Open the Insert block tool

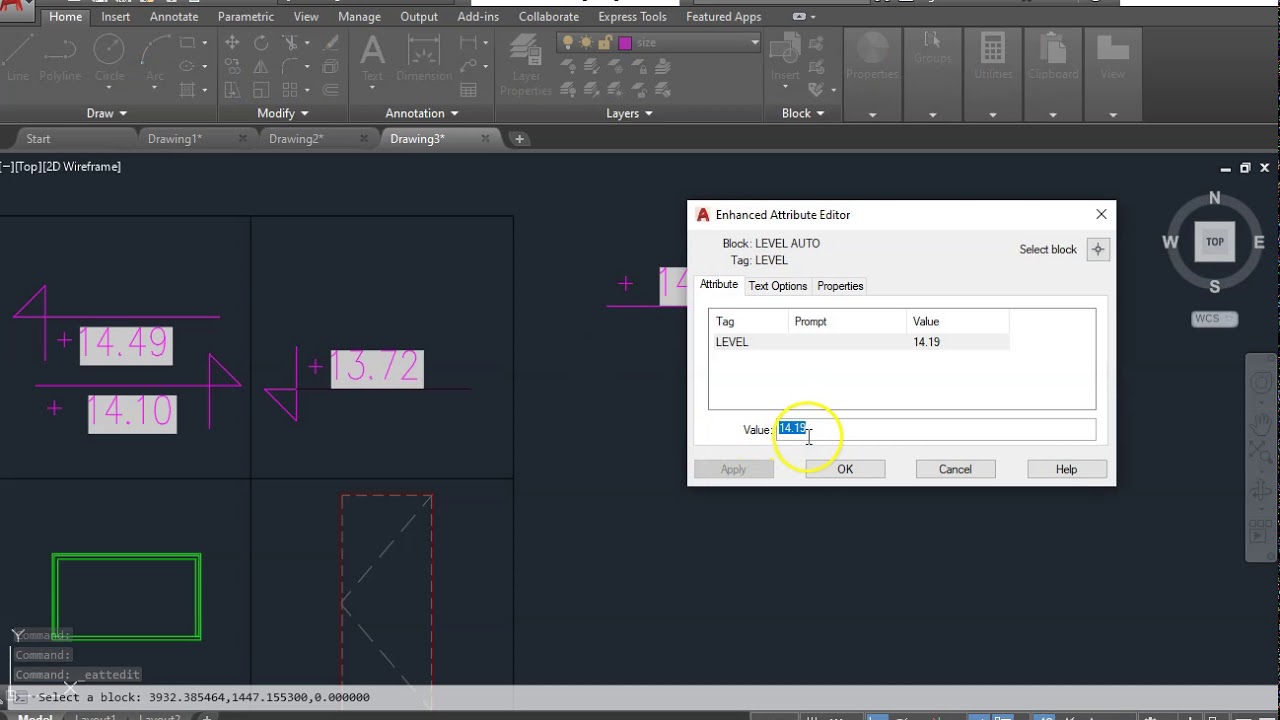pos(785,58)
